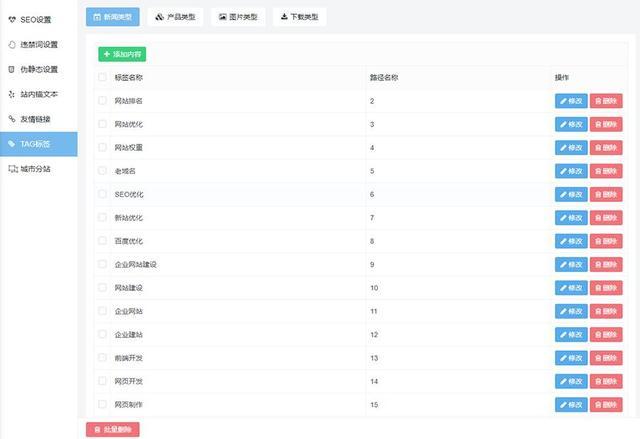
Task: Select the 新闻类型 tab
Action: pyautogui.click(x=113, y=17)
